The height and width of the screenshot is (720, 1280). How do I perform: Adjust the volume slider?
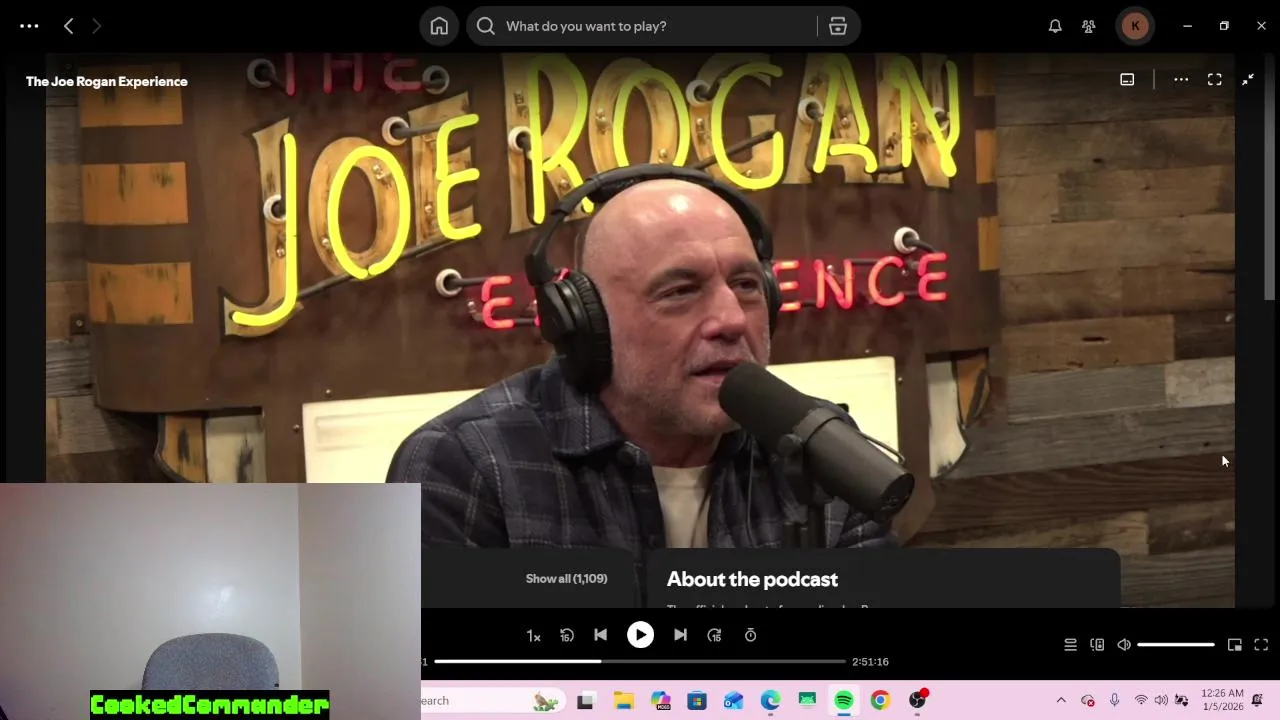[x=1176, y=645]
